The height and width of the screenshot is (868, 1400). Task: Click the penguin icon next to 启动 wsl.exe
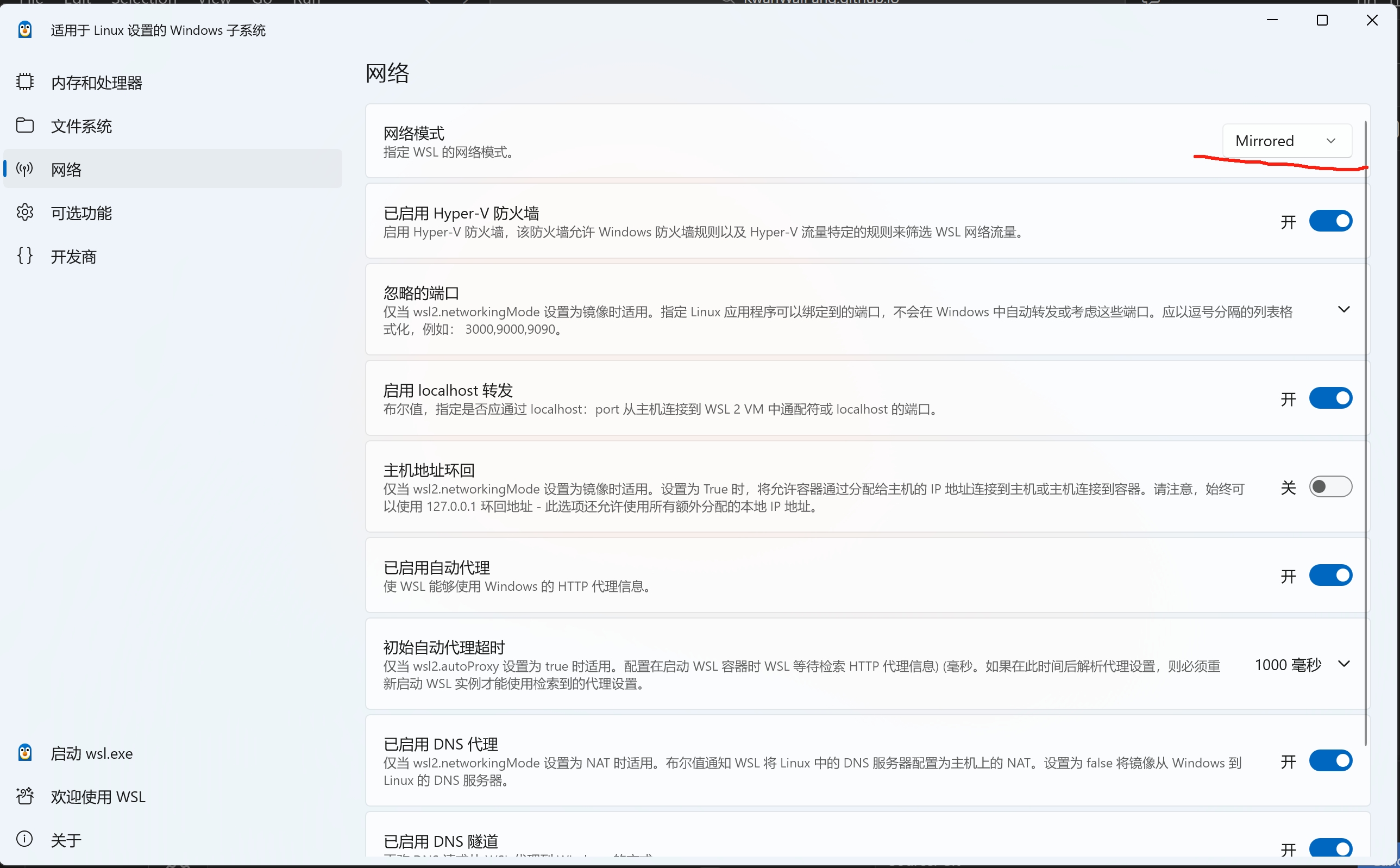(x=24, y=753)
